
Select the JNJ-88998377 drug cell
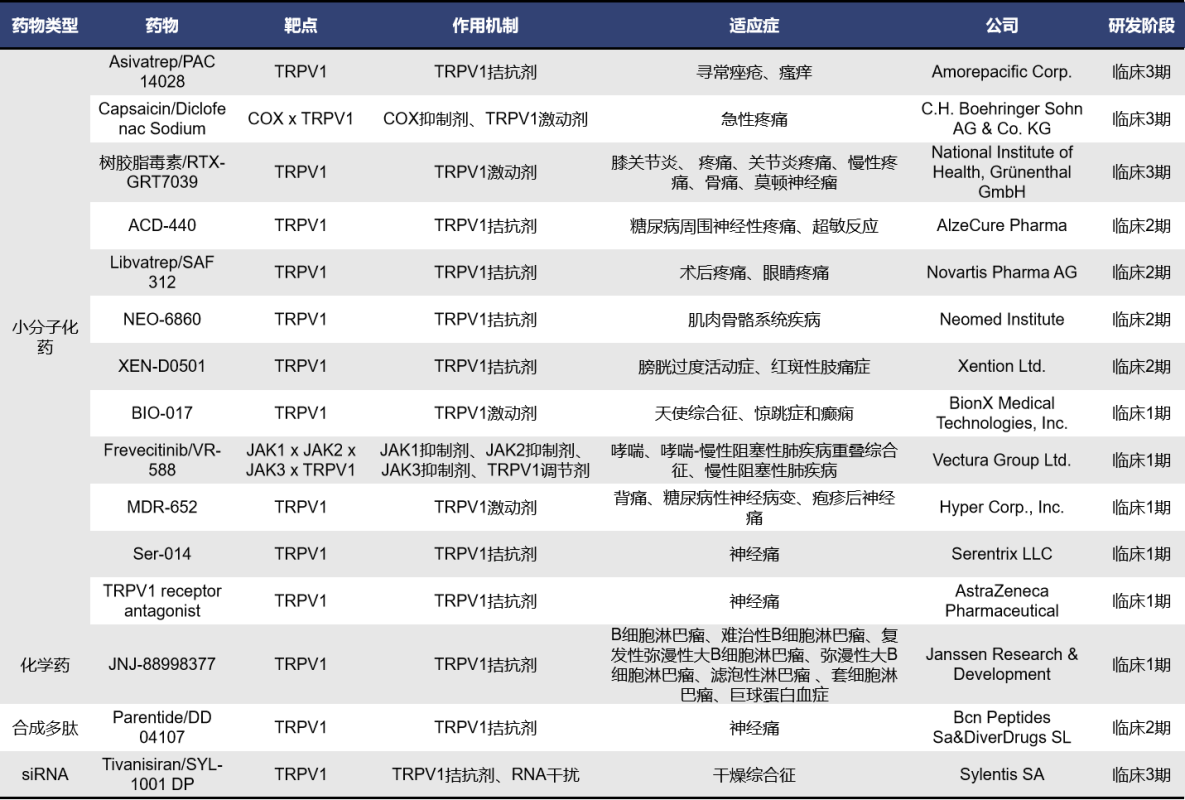pyautogui.click(x=162, y=664)
